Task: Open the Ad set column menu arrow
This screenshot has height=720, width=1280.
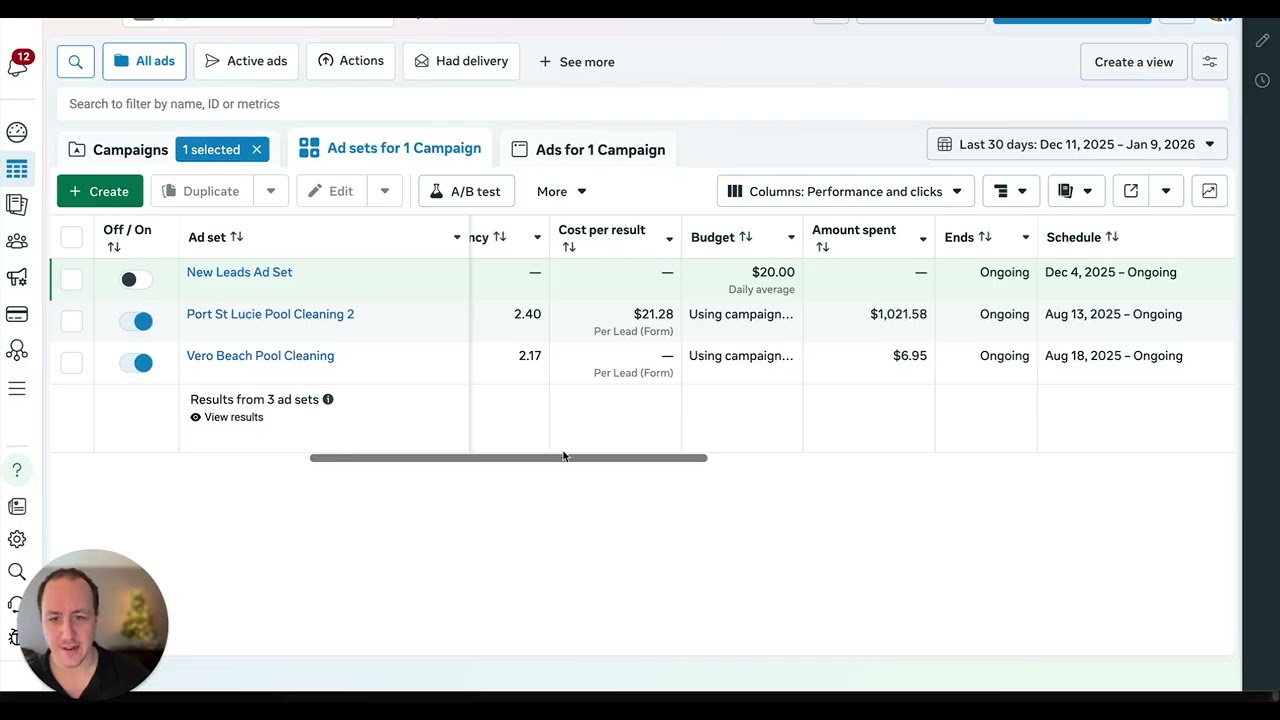Action: pos(457,237)
